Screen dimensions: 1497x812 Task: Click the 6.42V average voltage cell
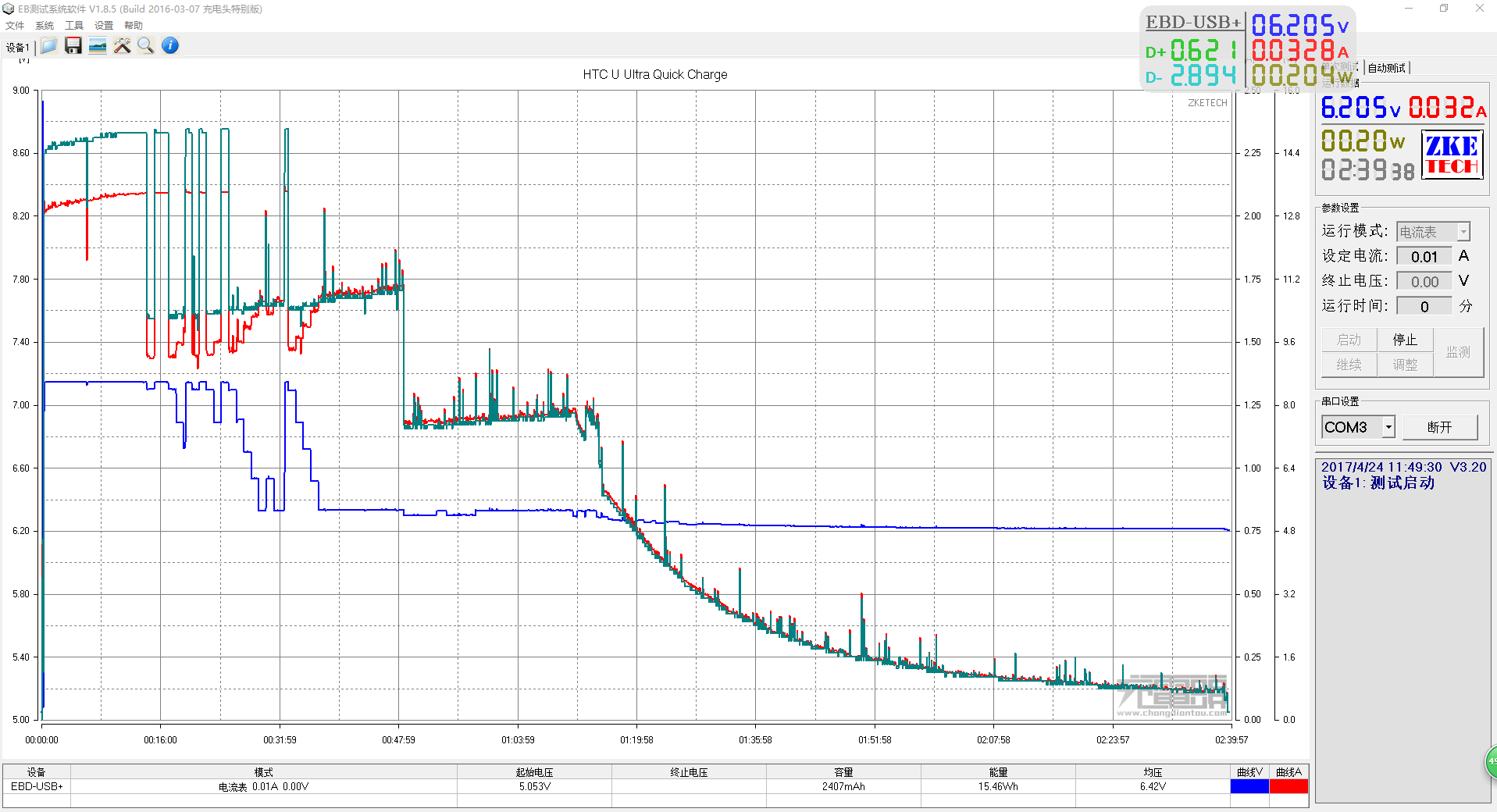click(1153, 786)
